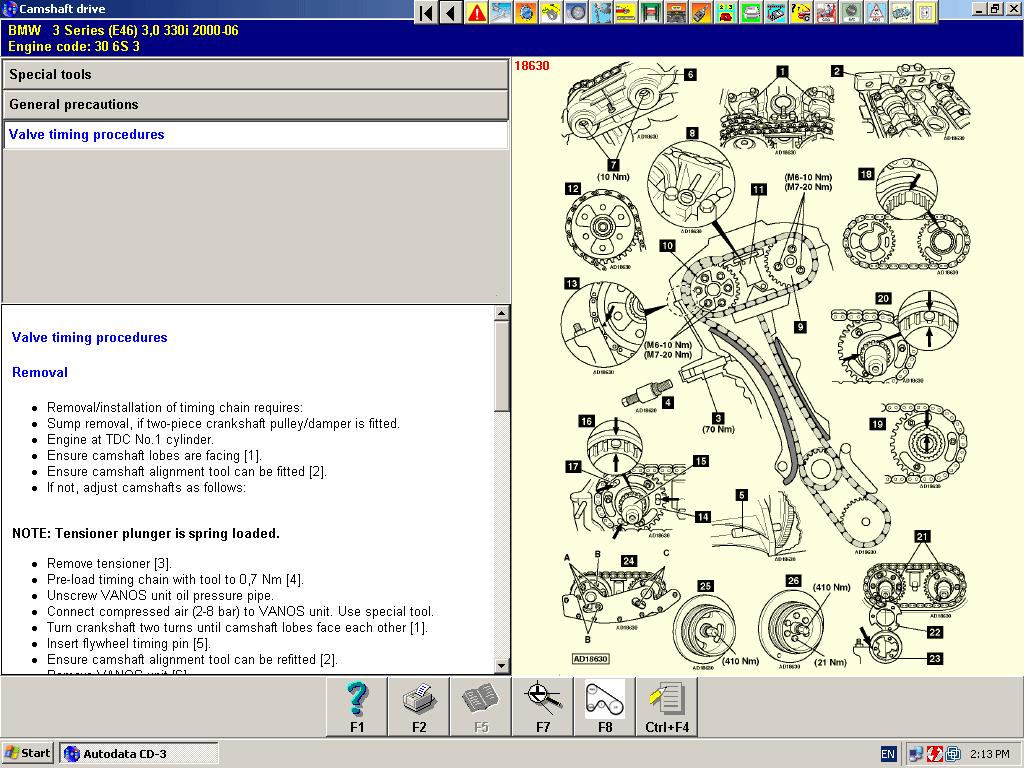Image resolution: width=1024 pixels, height=768 pixels.
Task: Click the yellow exit door icon
Action: [925, 12]
